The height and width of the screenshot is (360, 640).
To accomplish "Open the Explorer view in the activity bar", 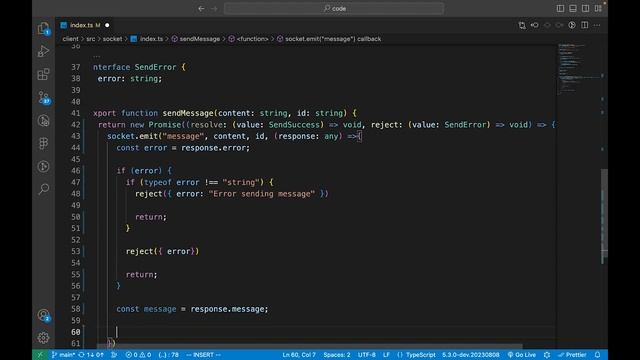I will [x=43, y=29].
